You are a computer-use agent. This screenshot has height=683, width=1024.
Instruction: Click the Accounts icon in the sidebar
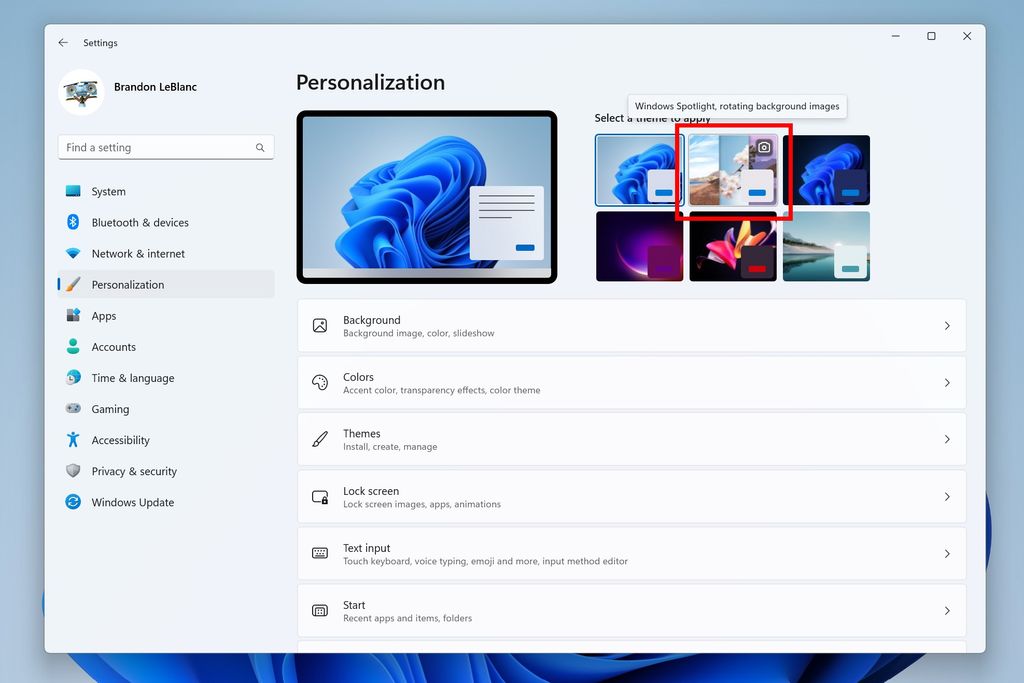point(73,346)
